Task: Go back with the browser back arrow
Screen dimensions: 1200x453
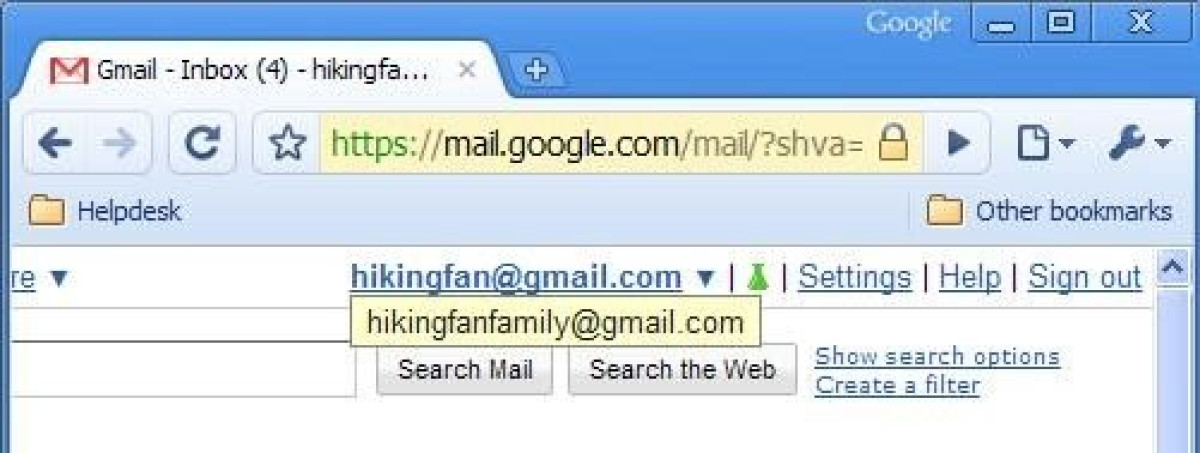Action: pos(55,144)
